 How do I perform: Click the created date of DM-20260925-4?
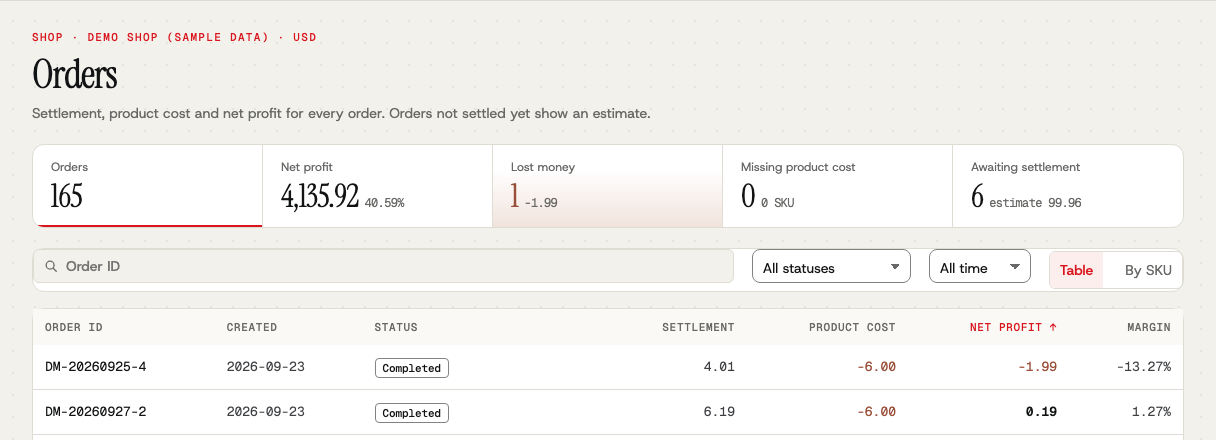coord(266,367)
